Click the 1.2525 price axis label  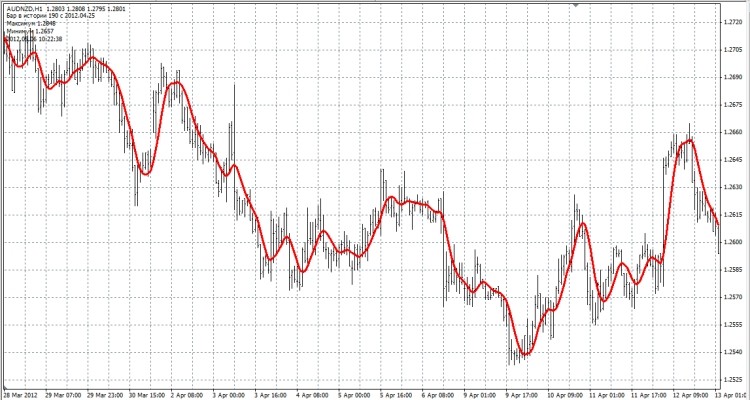click(732, 380)
